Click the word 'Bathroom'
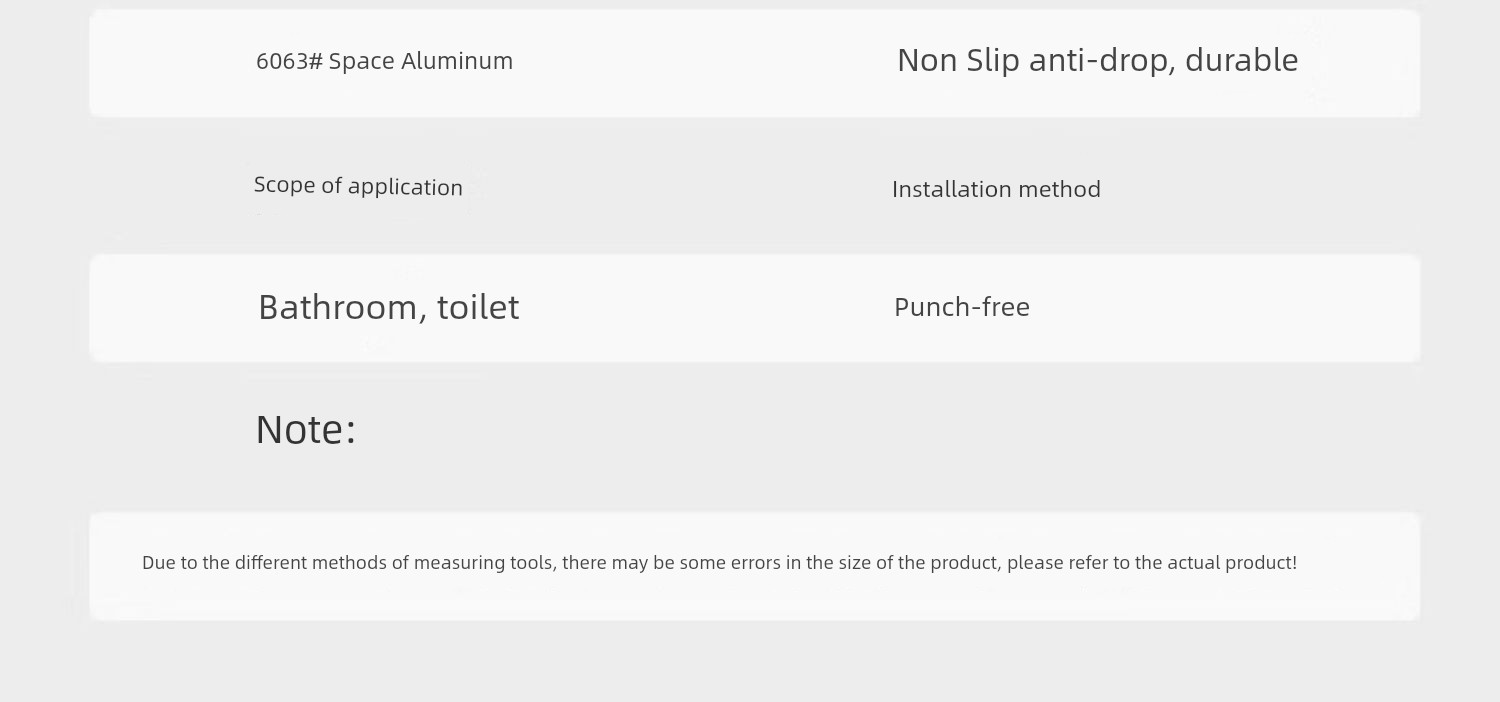The image size is (1500, 702). pyautogui.click(x=333, y=307)
